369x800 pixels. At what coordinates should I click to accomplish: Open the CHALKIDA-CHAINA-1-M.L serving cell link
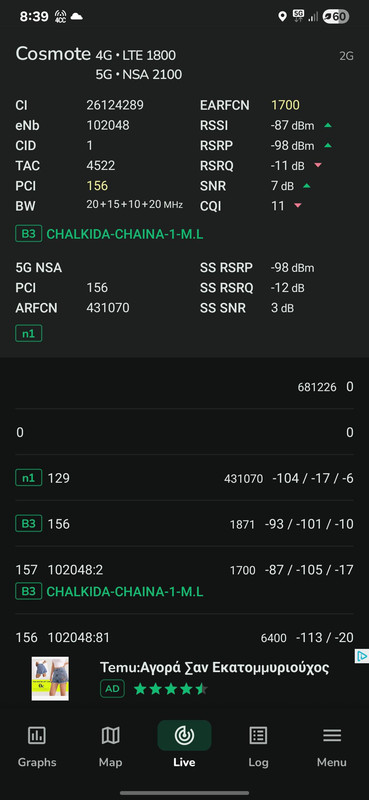tap(125, 235)
